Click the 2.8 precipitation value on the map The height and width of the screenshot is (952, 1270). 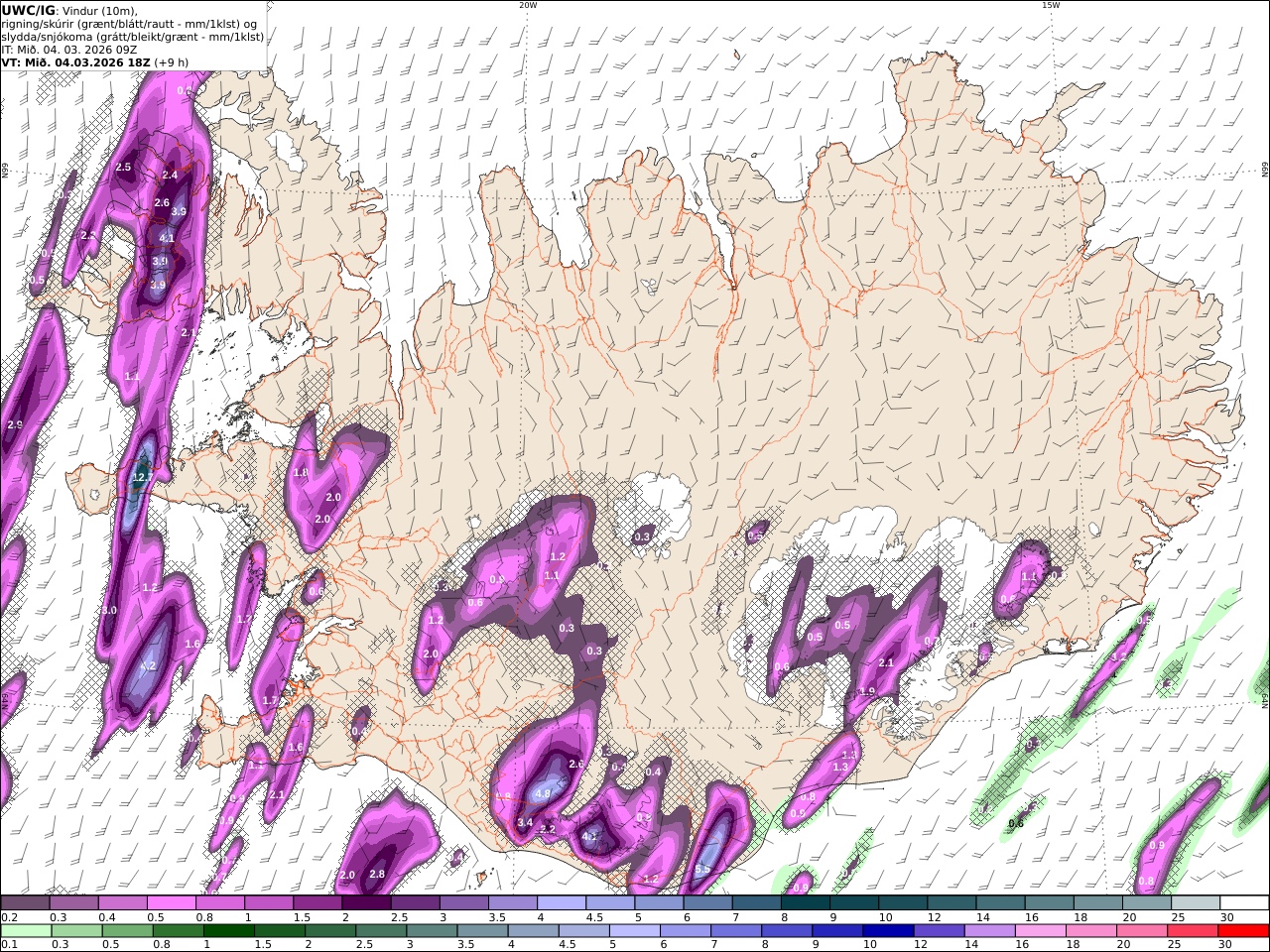click(x=377, y=874)
